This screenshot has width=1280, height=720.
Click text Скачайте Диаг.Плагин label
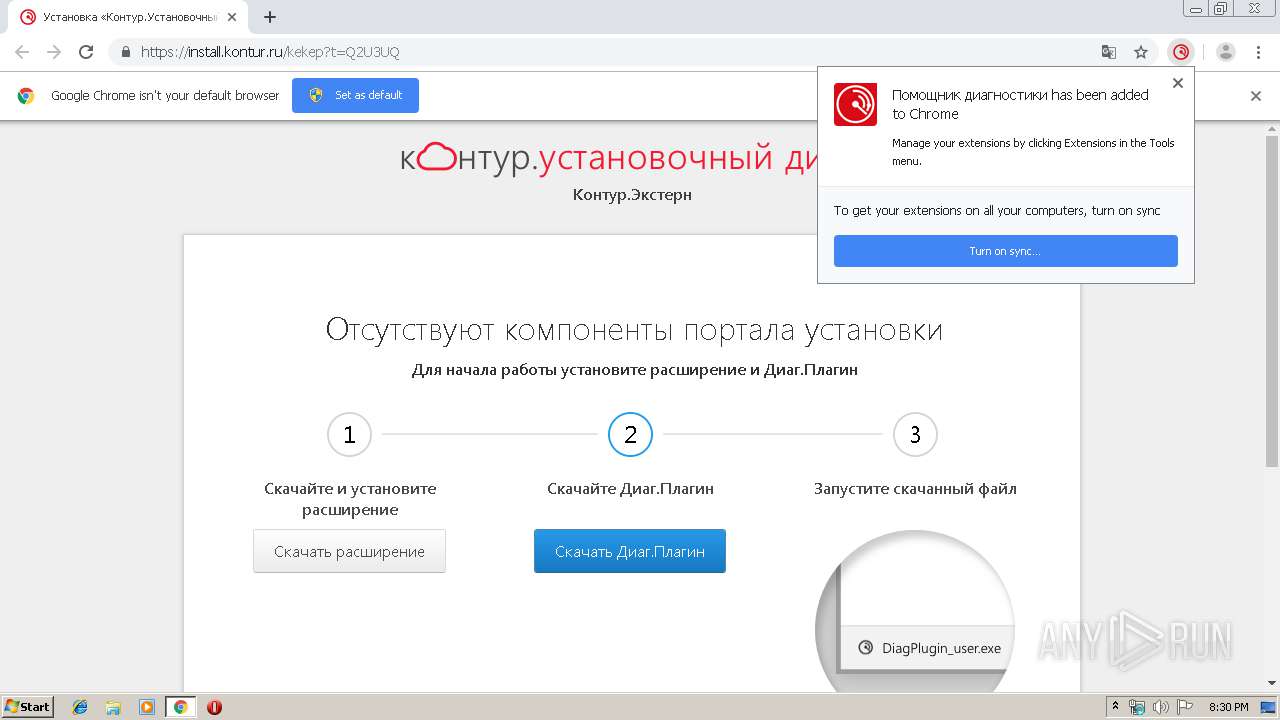coord(630,489)
